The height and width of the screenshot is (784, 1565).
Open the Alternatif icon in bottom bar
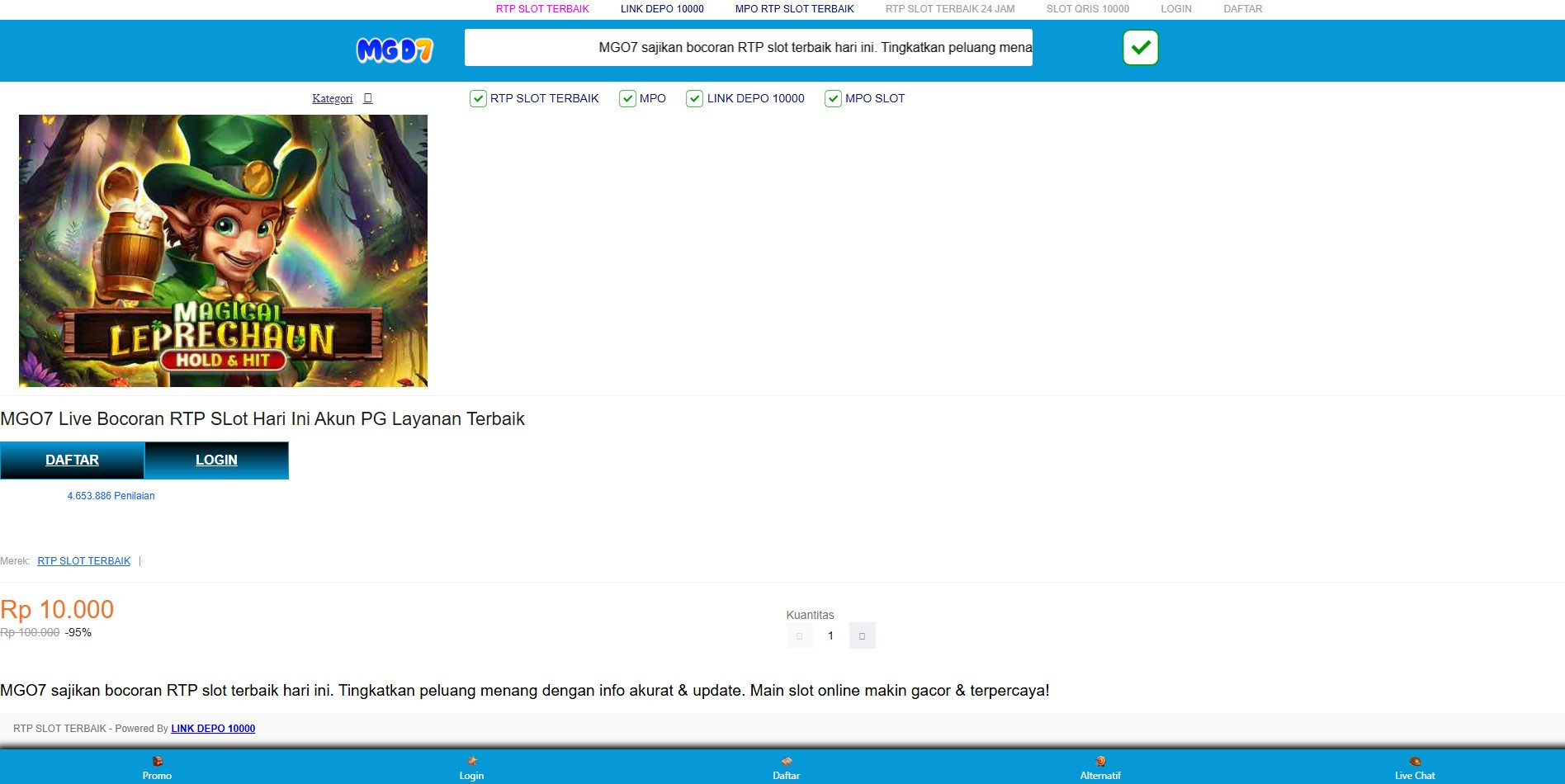[1100, 767]
